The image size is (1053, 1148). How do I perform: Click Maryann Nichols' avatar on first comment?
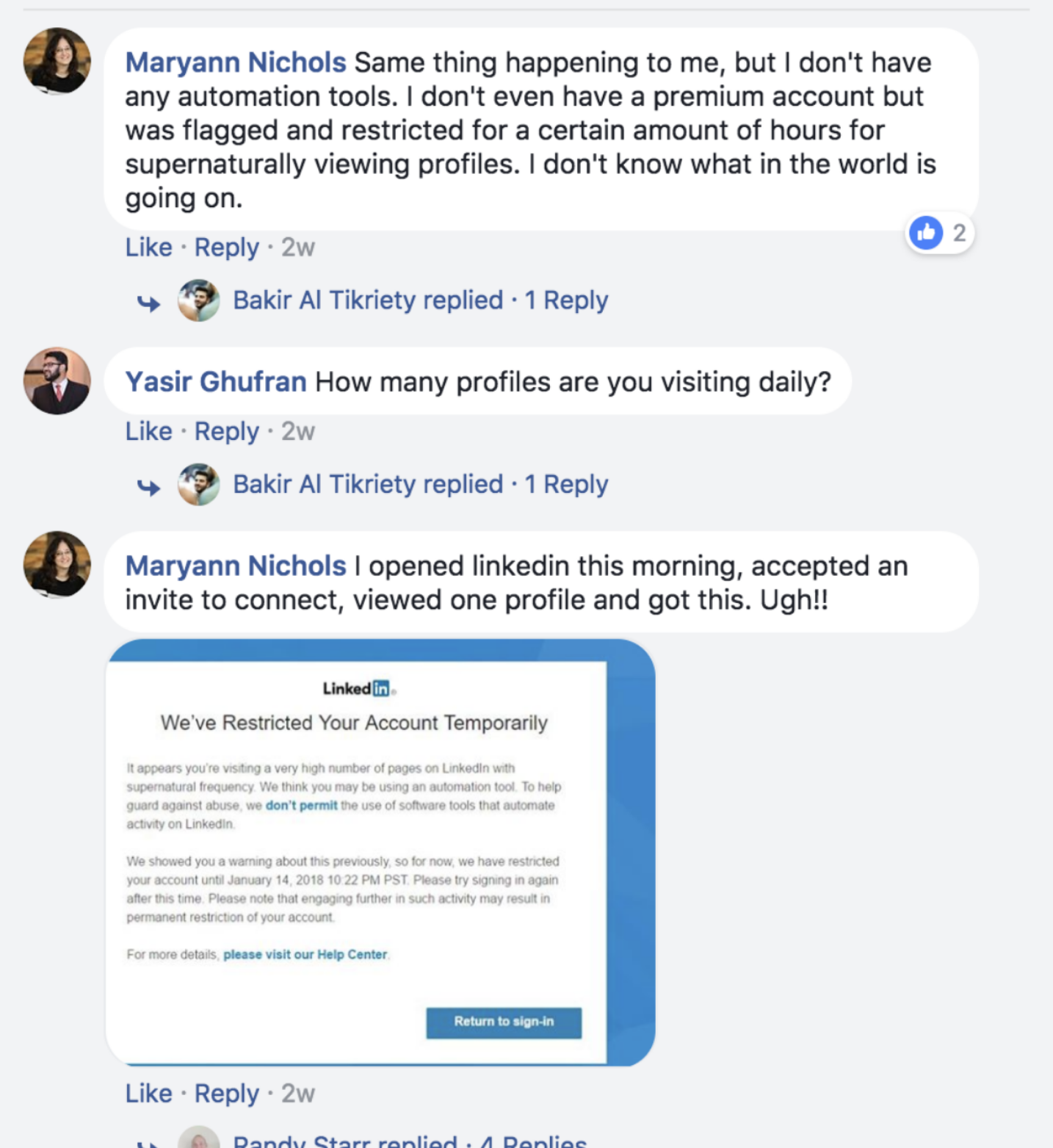coord(57,62)
